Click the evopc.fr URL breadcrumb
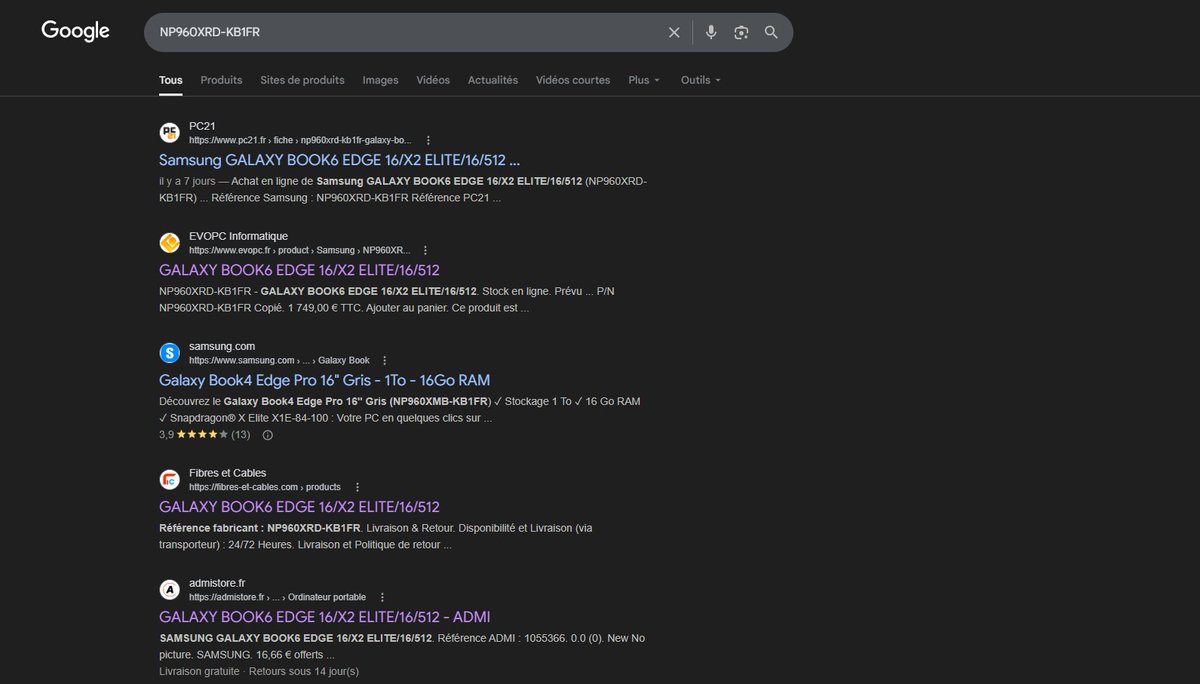Screen dimensions: 1200x684 [298, 250]
